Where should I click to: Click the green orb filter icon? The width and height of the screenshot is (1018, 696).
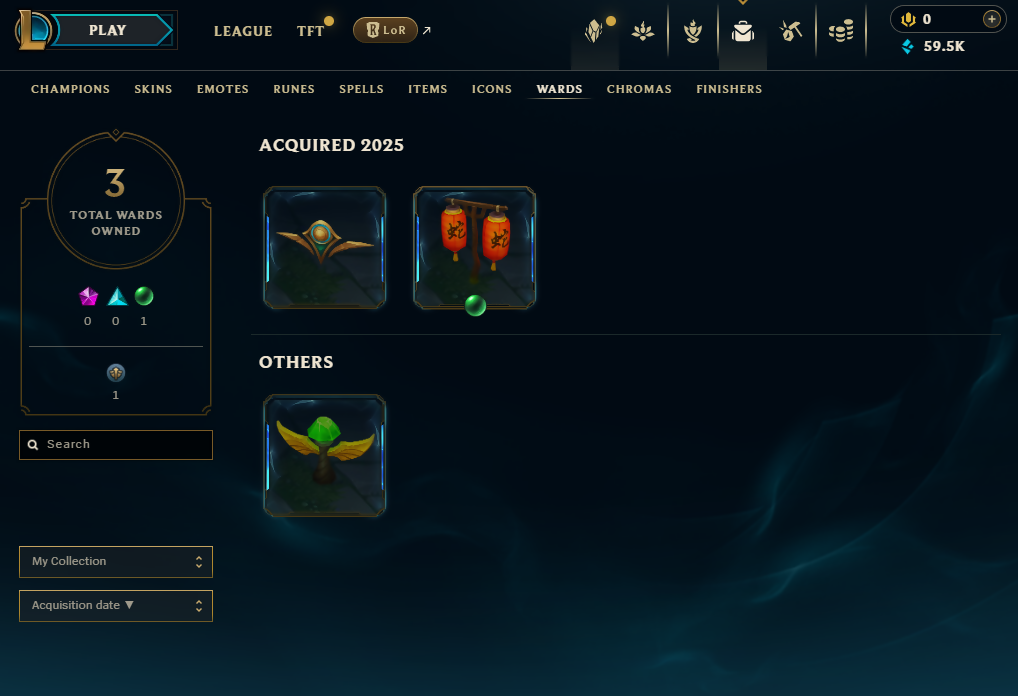144,296
